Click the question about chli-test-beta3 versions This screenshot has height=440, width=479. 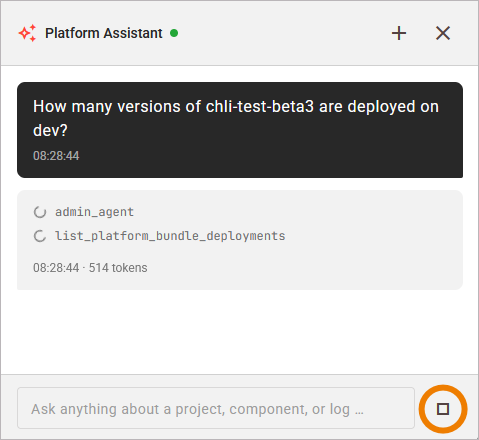tap(236, 118)
